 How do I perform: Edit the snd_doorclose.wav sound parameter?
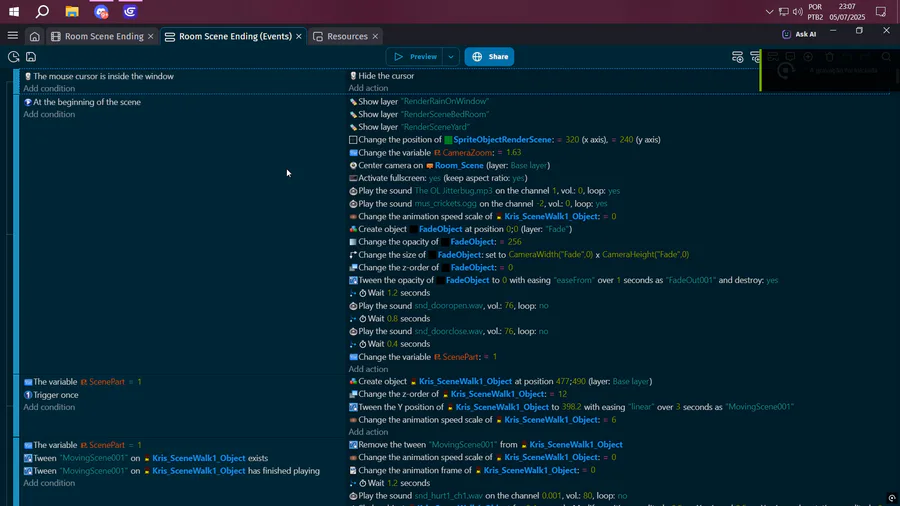(x=448, y=331)
